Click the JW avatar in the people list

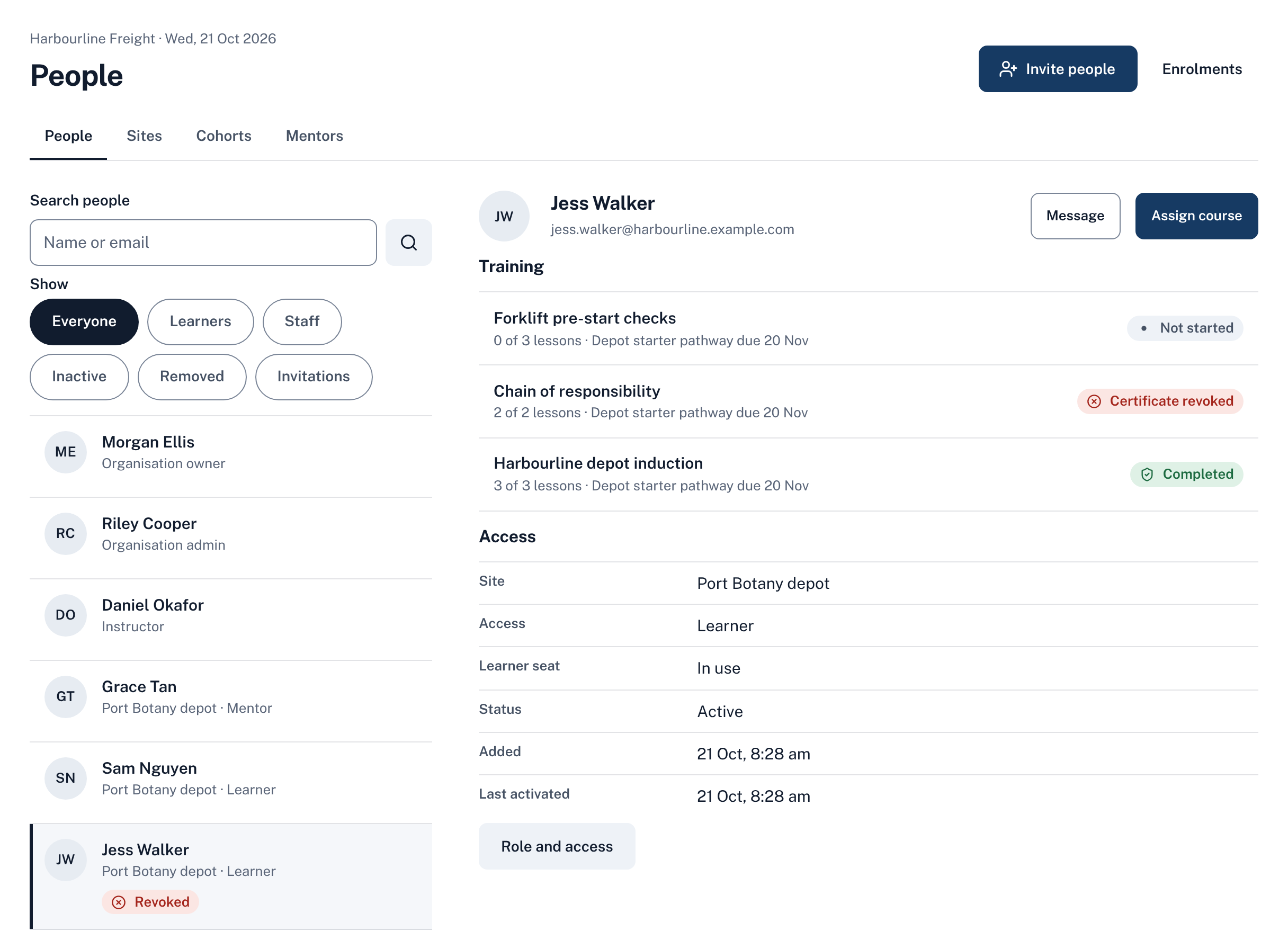pyautogui.click(x=65, y=860)
